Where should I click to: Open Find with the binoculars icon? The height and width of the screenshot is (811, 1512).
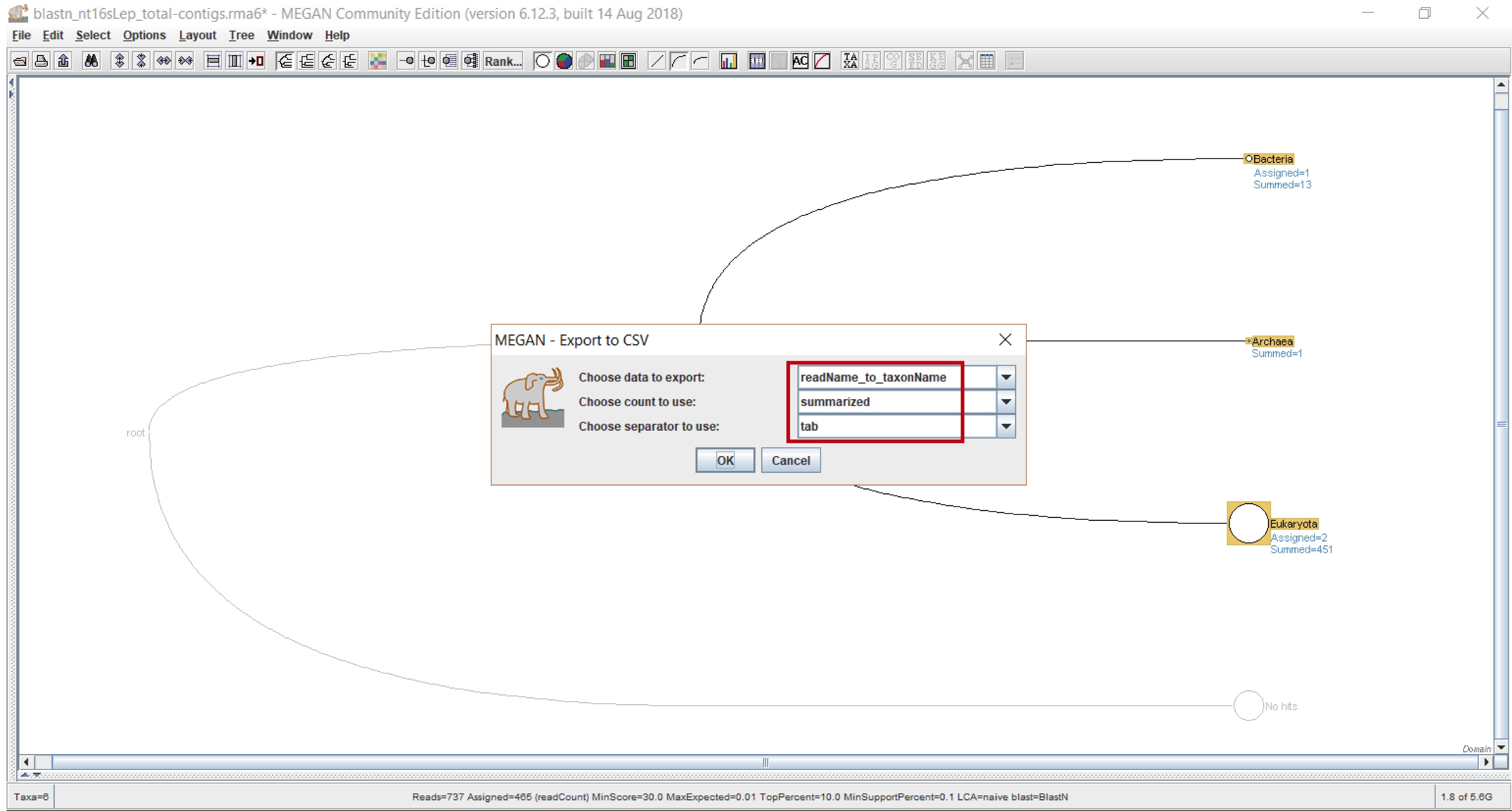(x=91, y=61)
